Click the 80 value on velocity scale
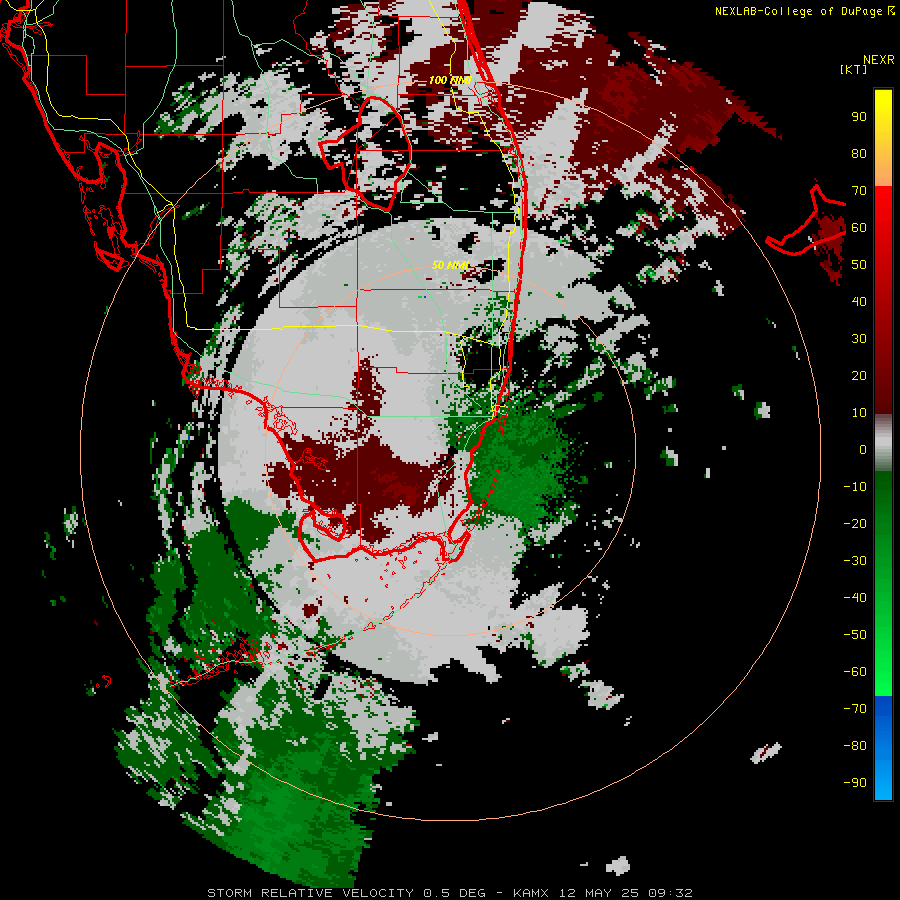Viewport: 900px width, 900px height. tap(859, 154)
